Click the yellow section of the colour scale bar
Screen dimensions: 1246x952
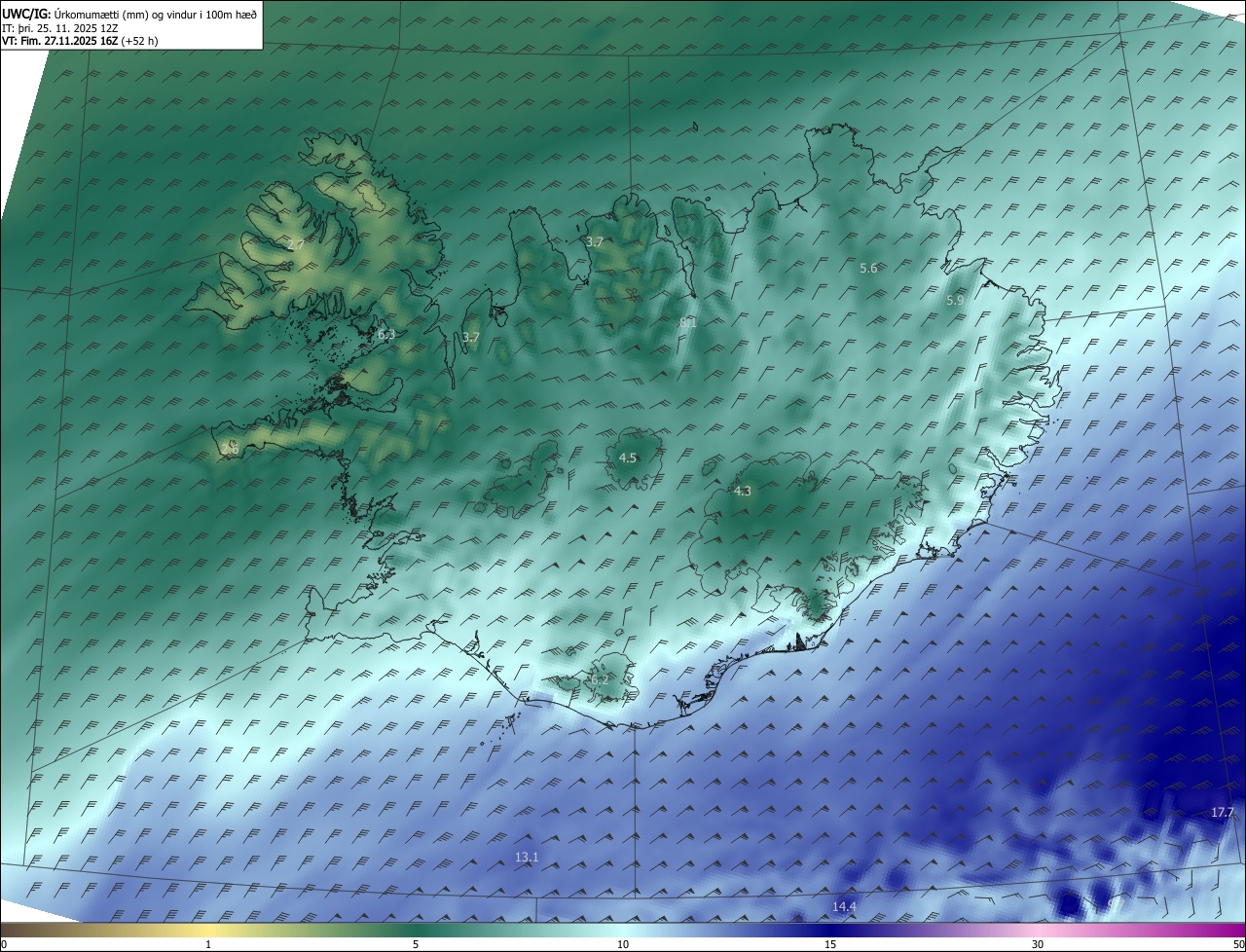[x=208, y=931]
